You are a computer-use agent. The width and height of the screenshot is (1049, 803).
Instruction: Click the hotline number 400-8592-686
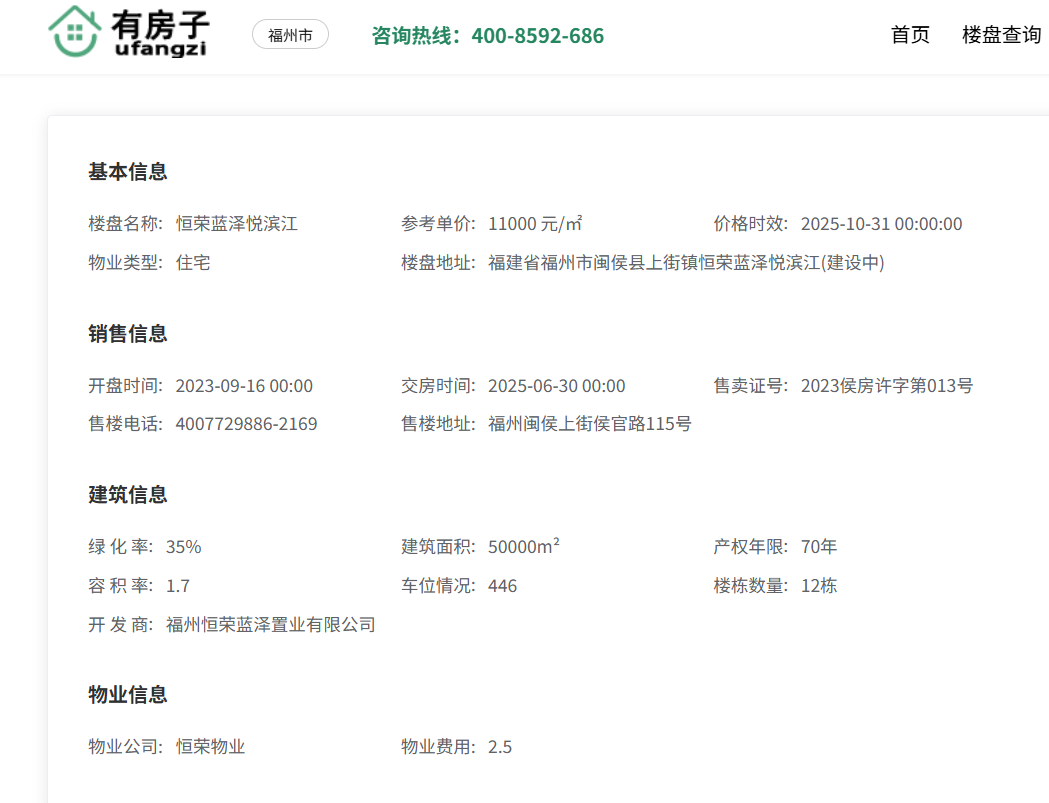[x=537, y=36]
